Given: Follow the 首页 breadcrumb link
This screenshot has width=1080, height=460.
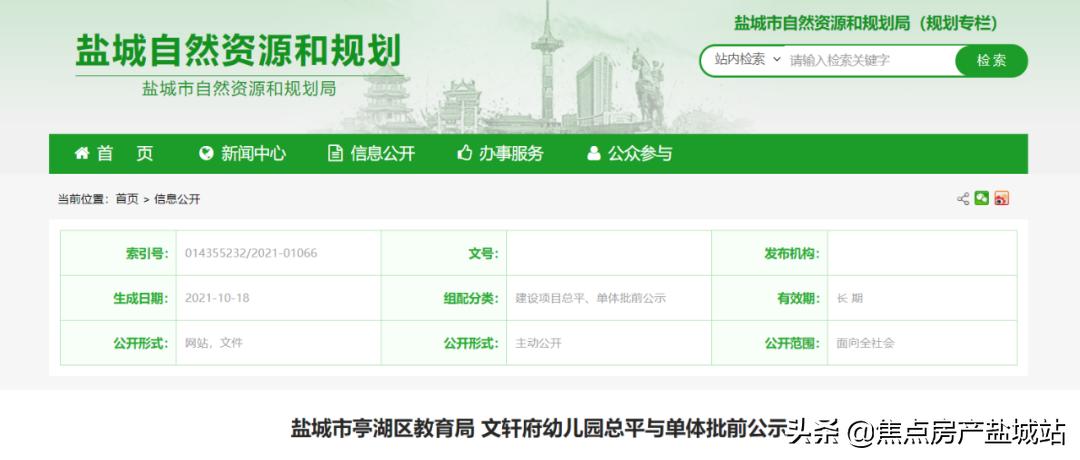Looking at the screenshot, I should click(127, 199).
